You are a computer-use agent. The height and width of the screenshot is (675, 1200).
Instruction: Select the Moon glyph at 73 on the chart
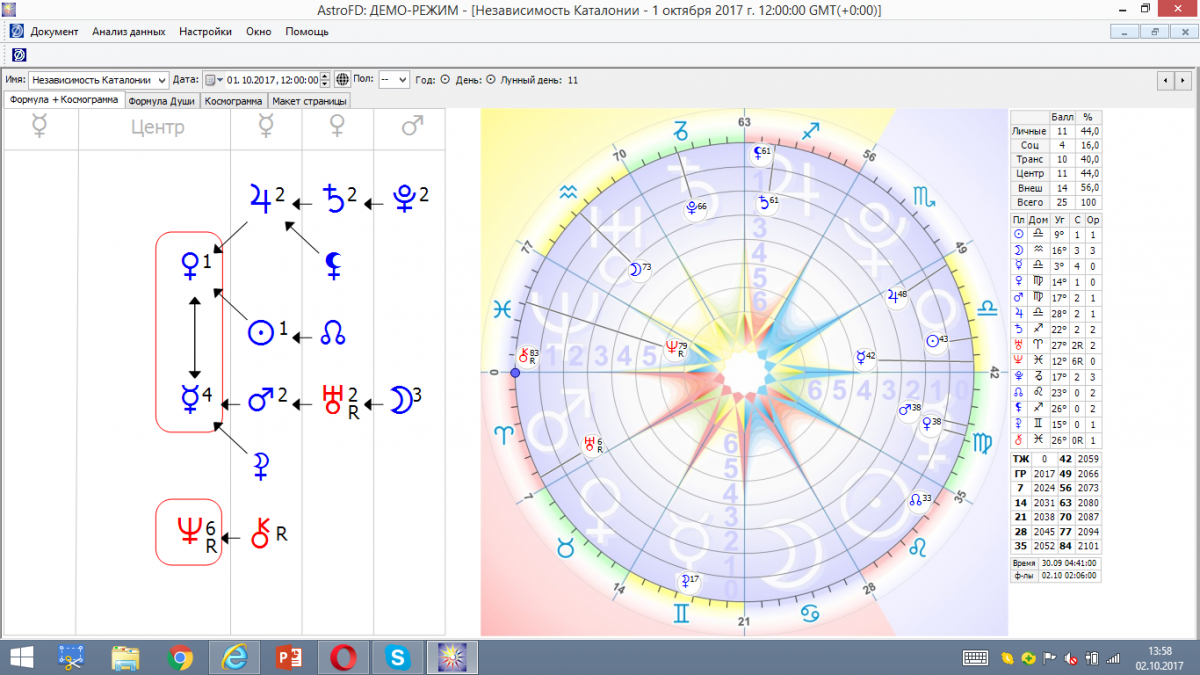(x=635, y=269)
